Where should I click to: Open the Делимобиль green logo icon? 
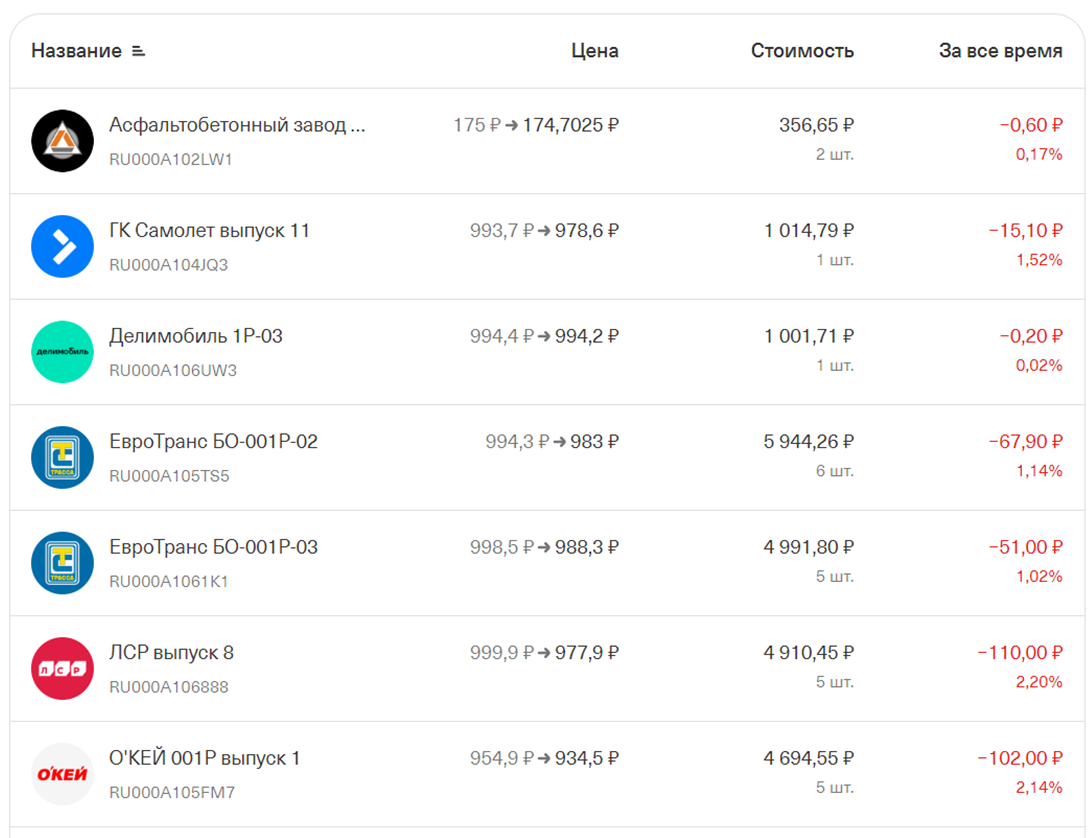pyautogui.click(x=63, y=352)
